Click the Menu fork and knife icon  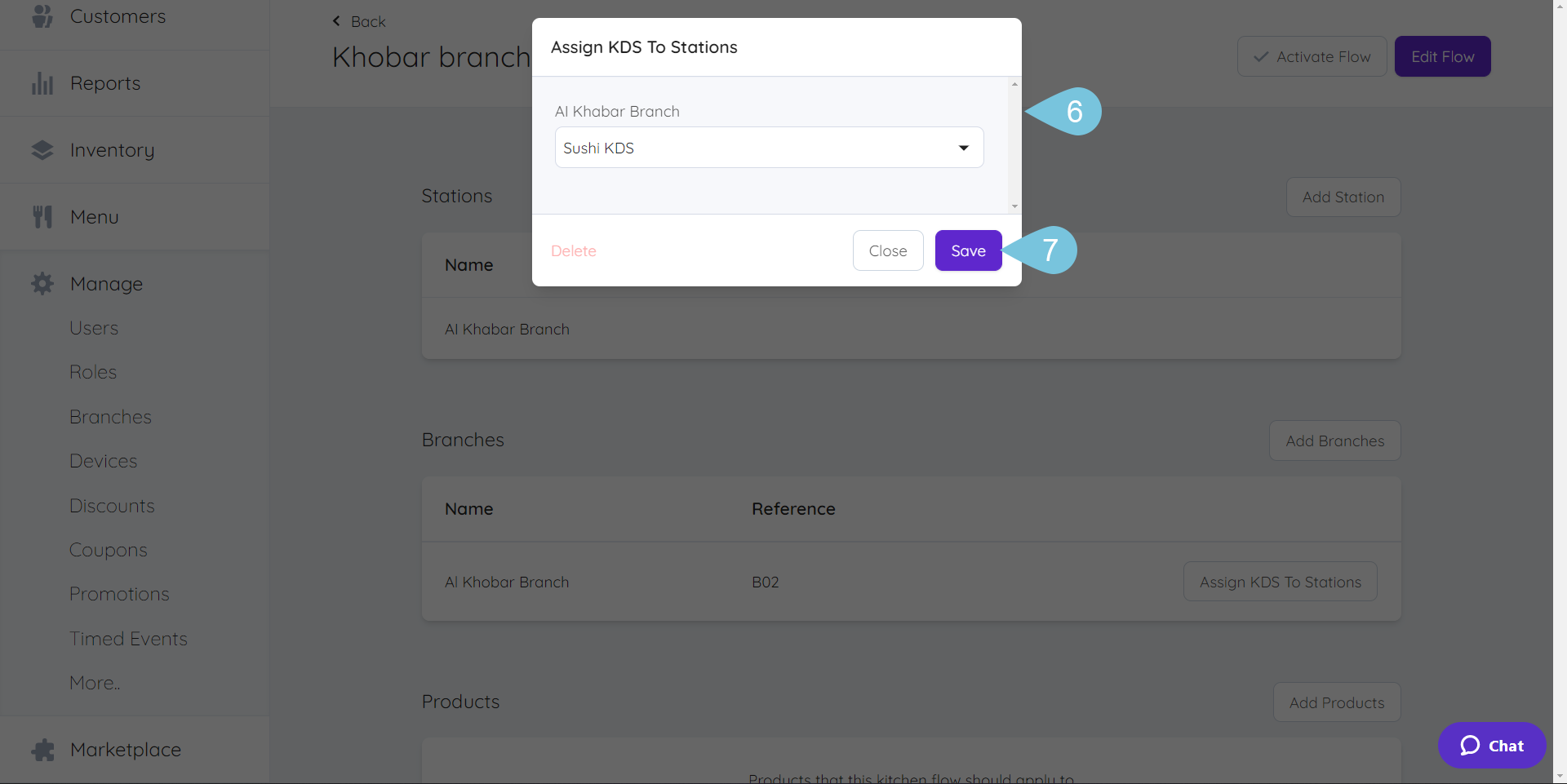(42, 217)
